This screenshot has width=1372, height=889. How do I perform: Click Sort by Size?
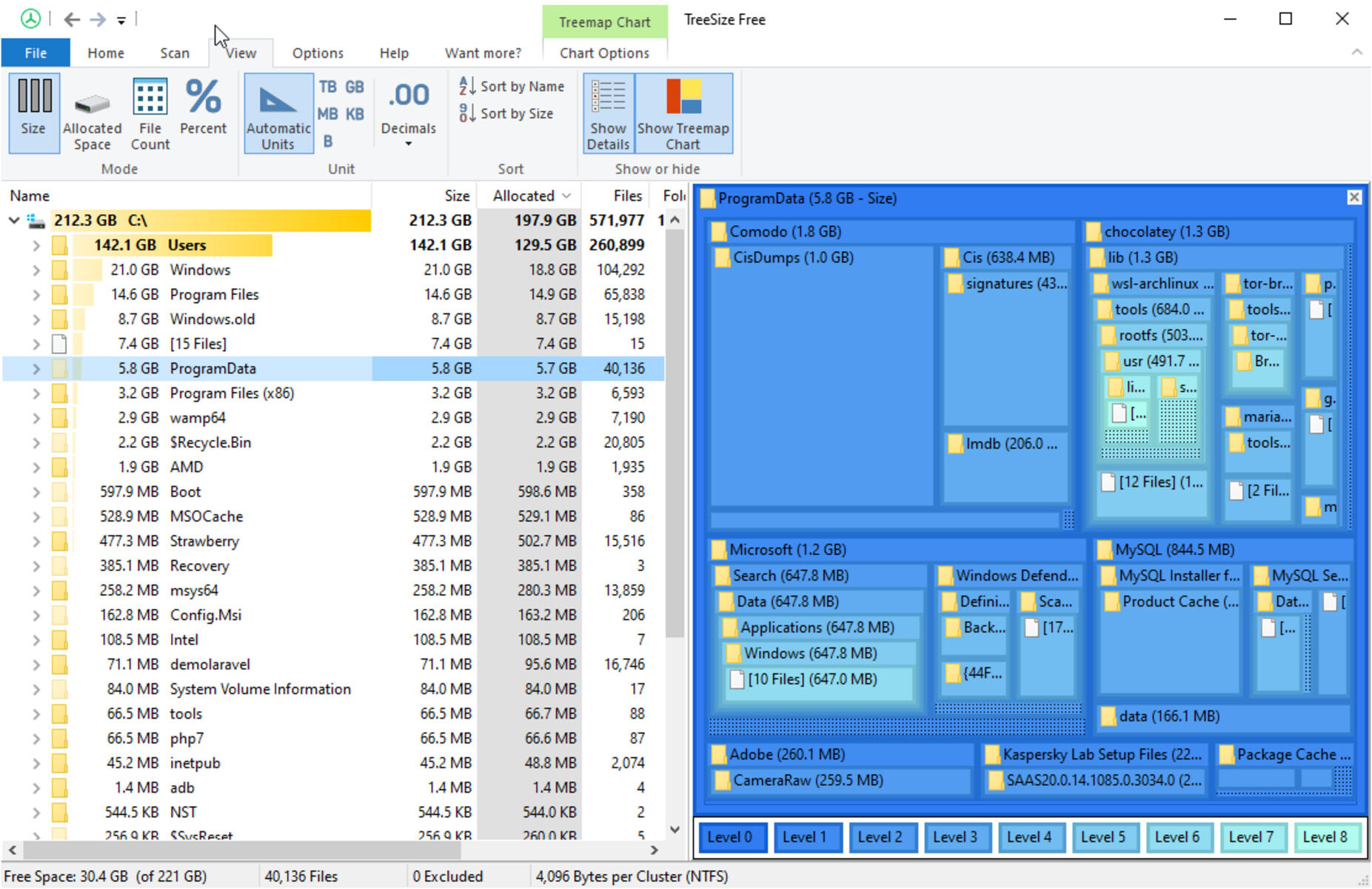506,113
